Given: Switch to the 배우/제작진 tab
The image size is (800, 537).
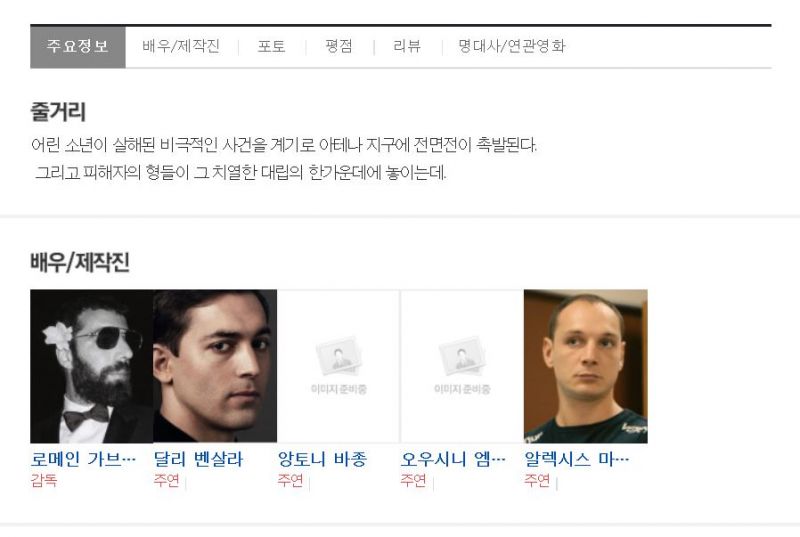Looking at the screenshot, I should [181, 46].
